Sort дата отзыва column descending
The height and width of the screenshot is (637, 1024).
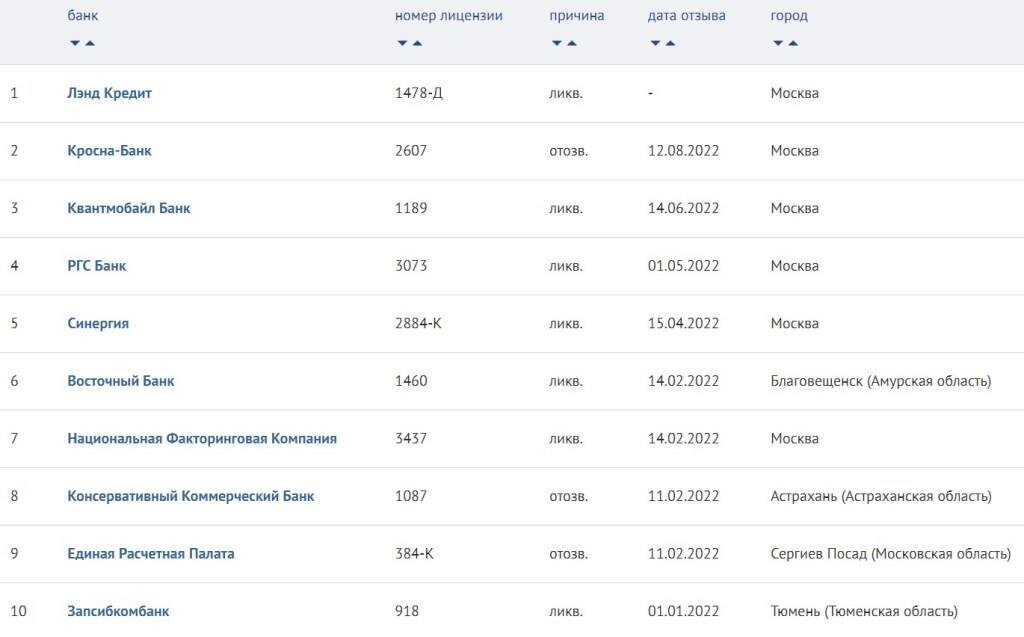655,43
